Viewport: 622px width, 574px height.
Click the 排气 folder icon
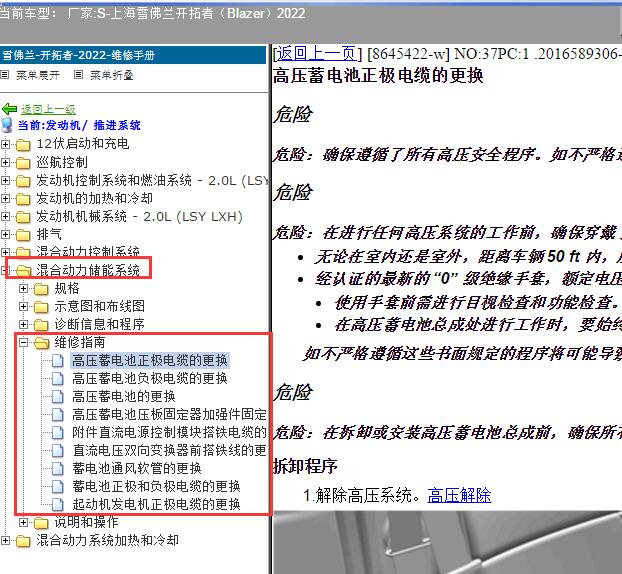click(x=23, y=235)
